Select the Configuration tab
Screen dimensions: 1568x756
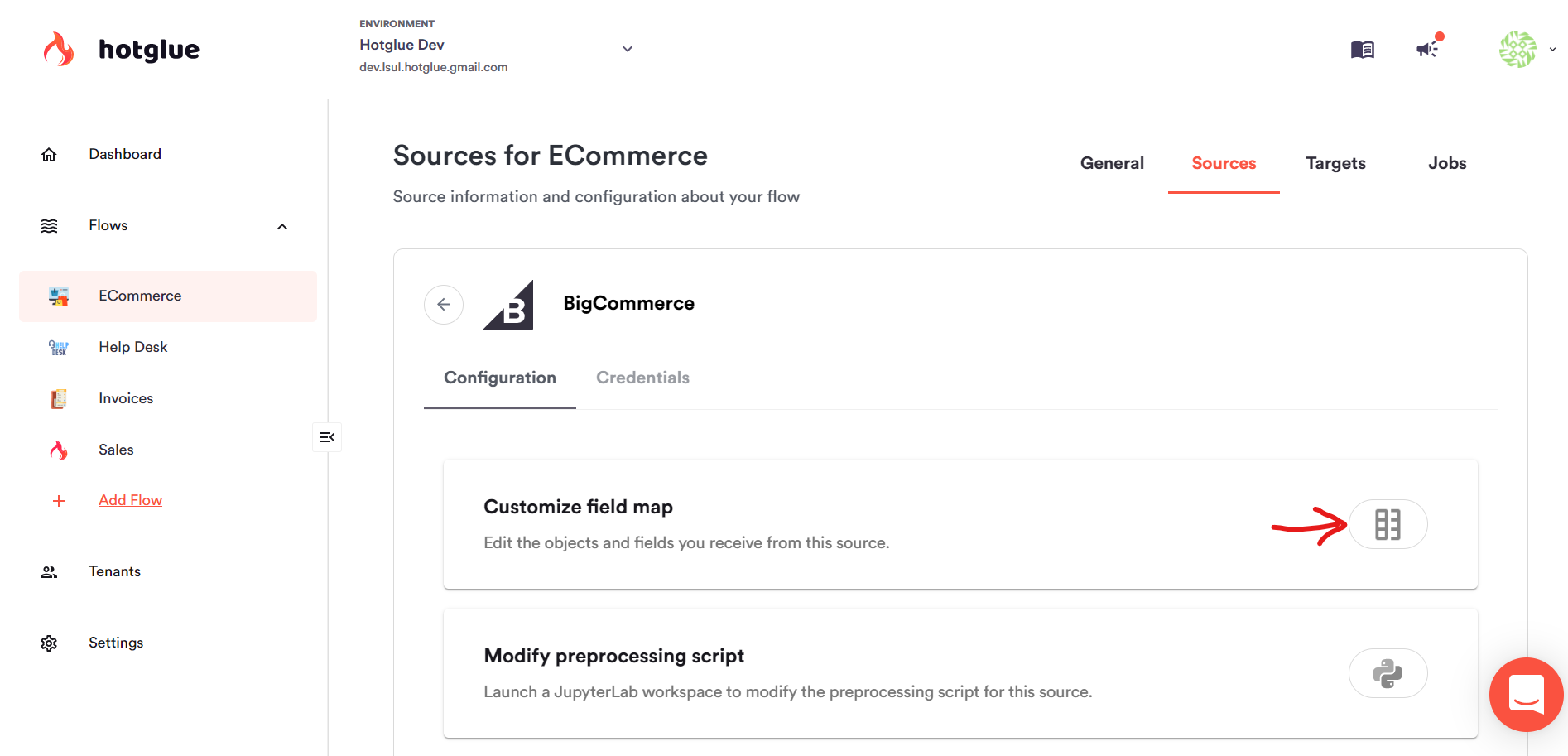500,378
